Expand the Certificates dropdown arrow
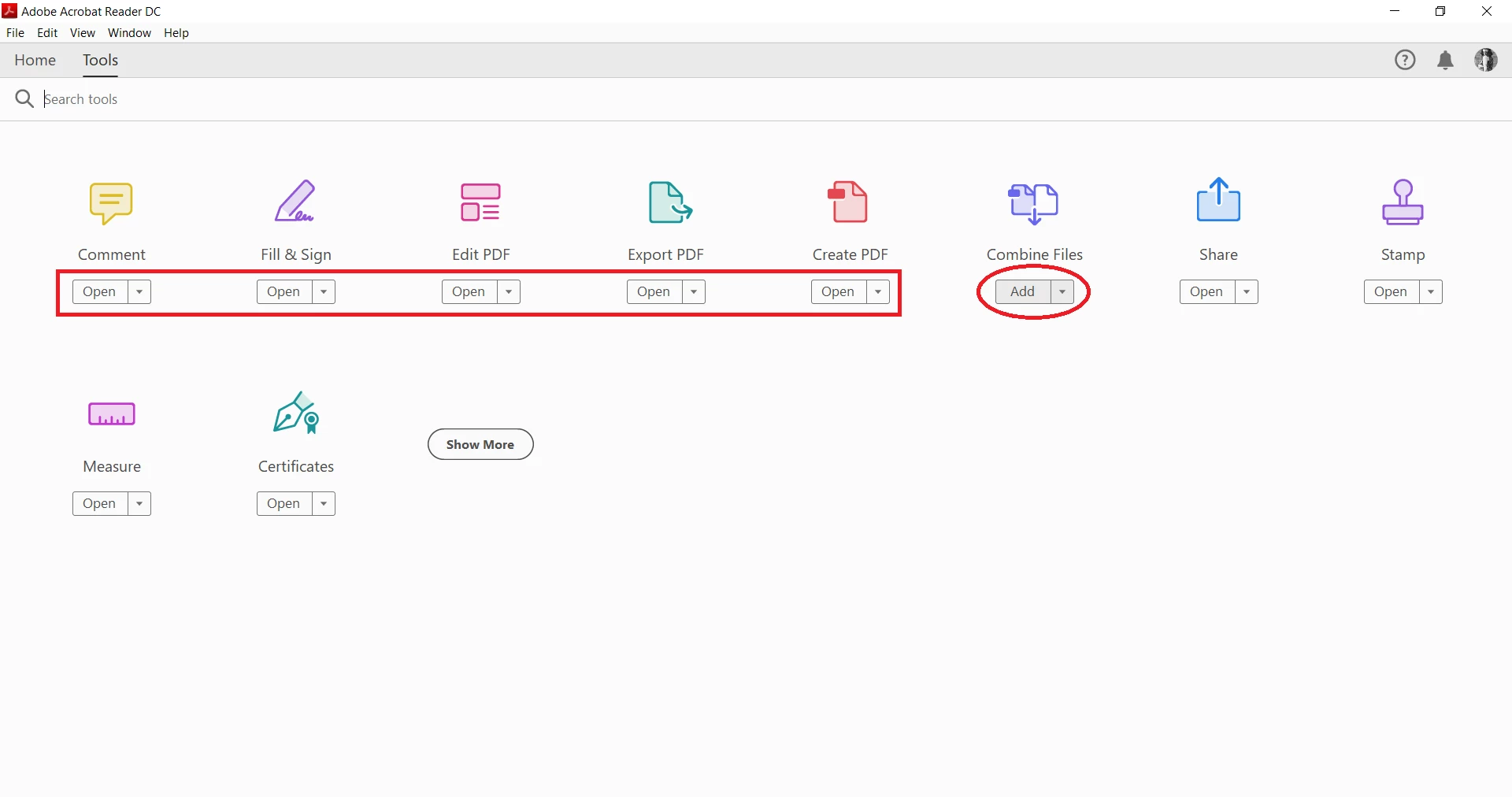This screenshot has height=797, width=1512. [x=324, y=503]
